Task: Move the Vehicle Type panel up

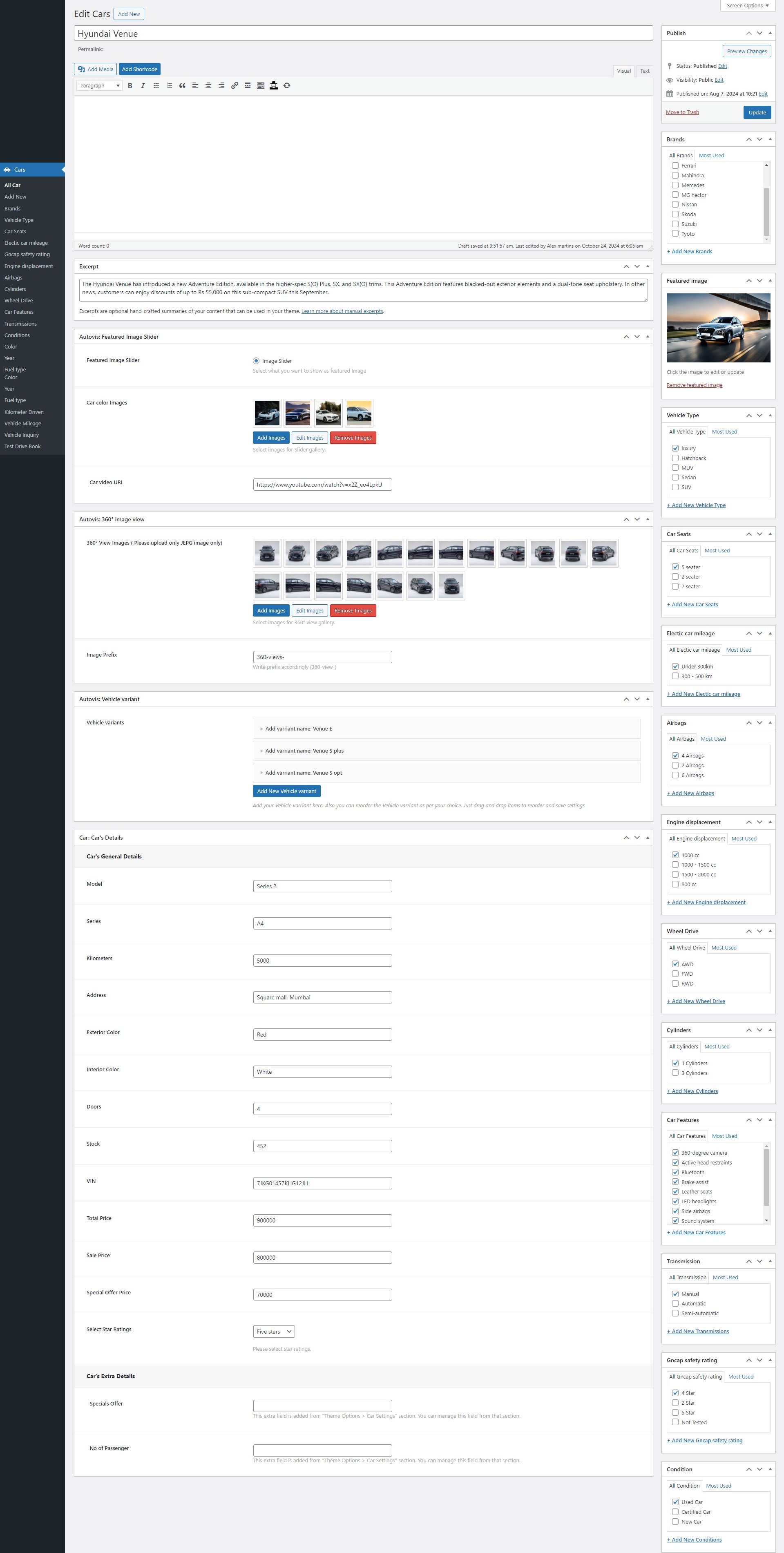Action: point(749,416)
